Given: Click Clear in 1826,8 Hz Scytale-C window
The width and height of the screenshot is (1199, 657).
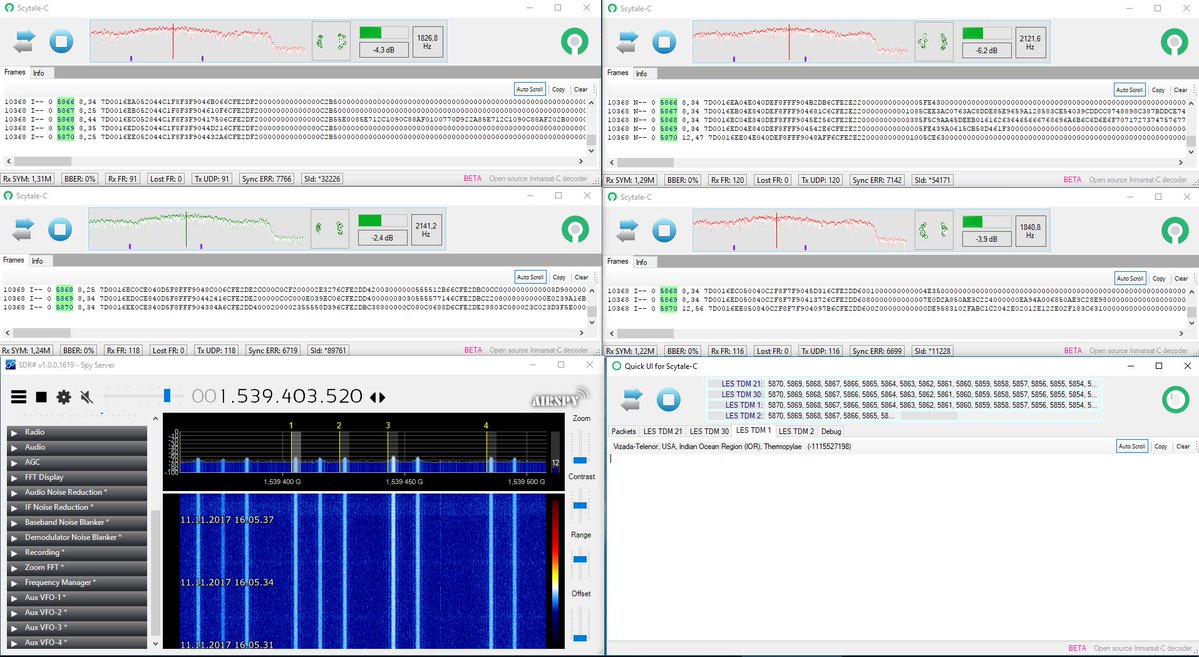Looking at the screenshot, I should 581,89.
